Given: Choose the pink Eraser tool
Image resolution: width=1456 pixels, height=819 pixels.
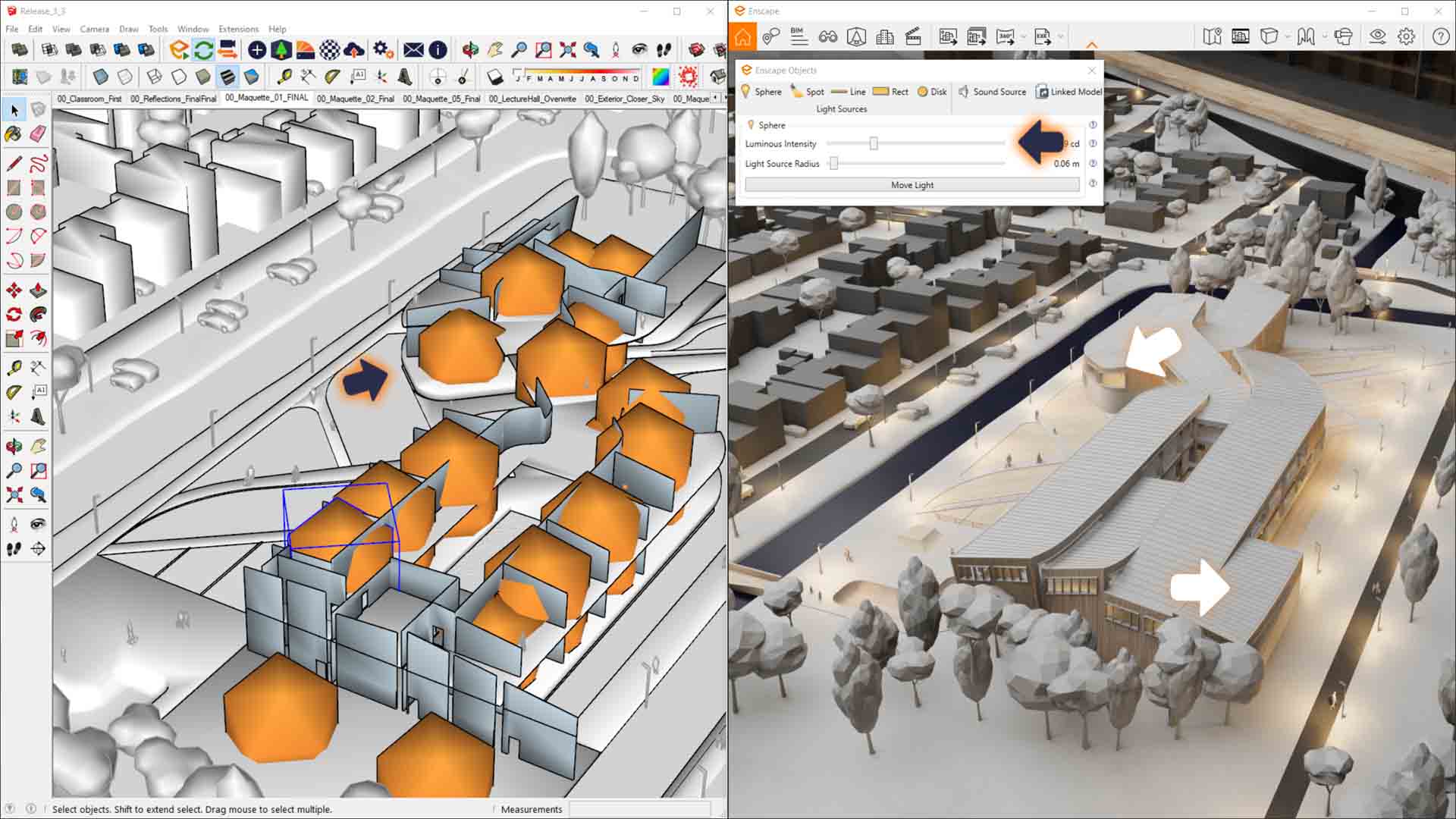Looking at the screenshot, I should coord(38,134).
